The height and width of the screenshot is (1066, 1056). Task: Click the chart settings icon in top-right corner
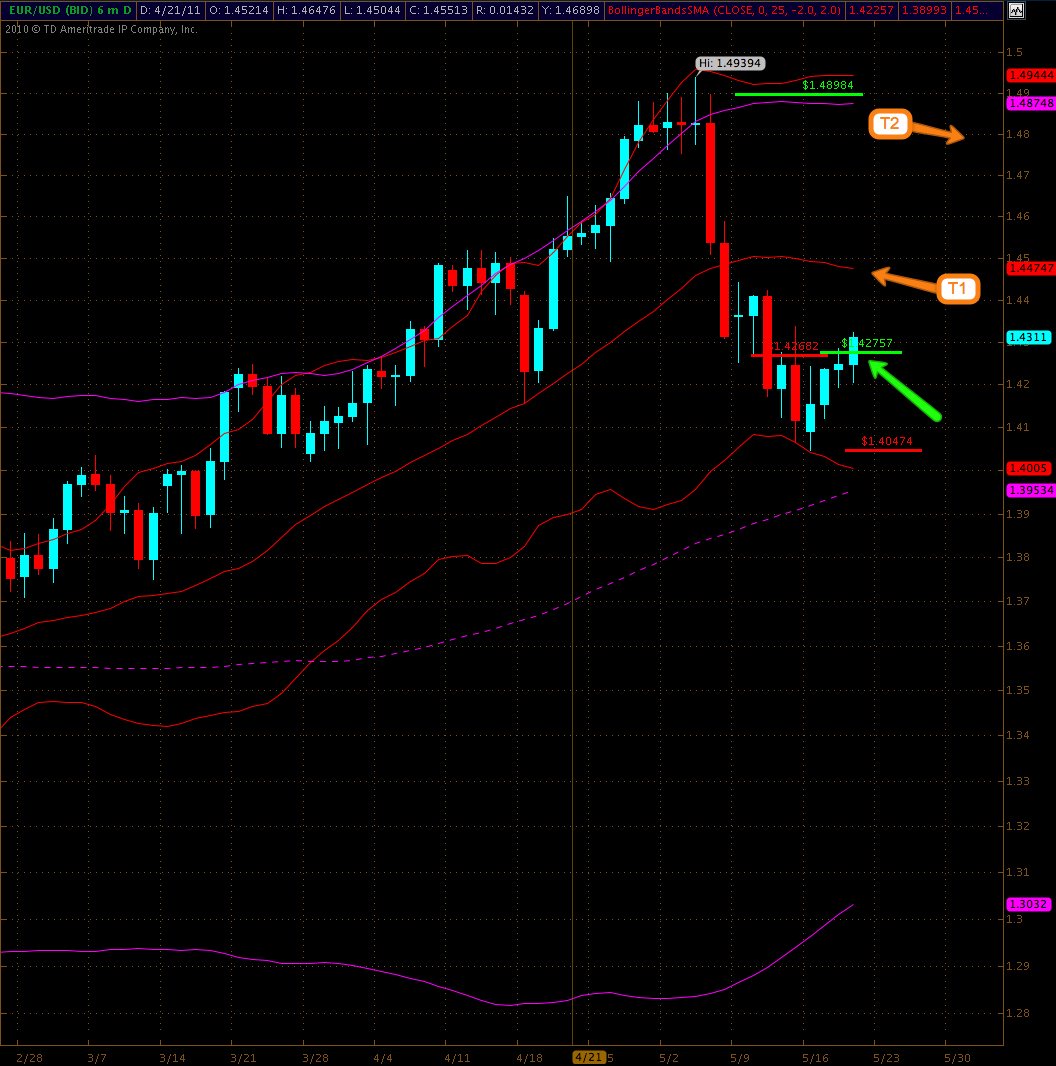1016,11
